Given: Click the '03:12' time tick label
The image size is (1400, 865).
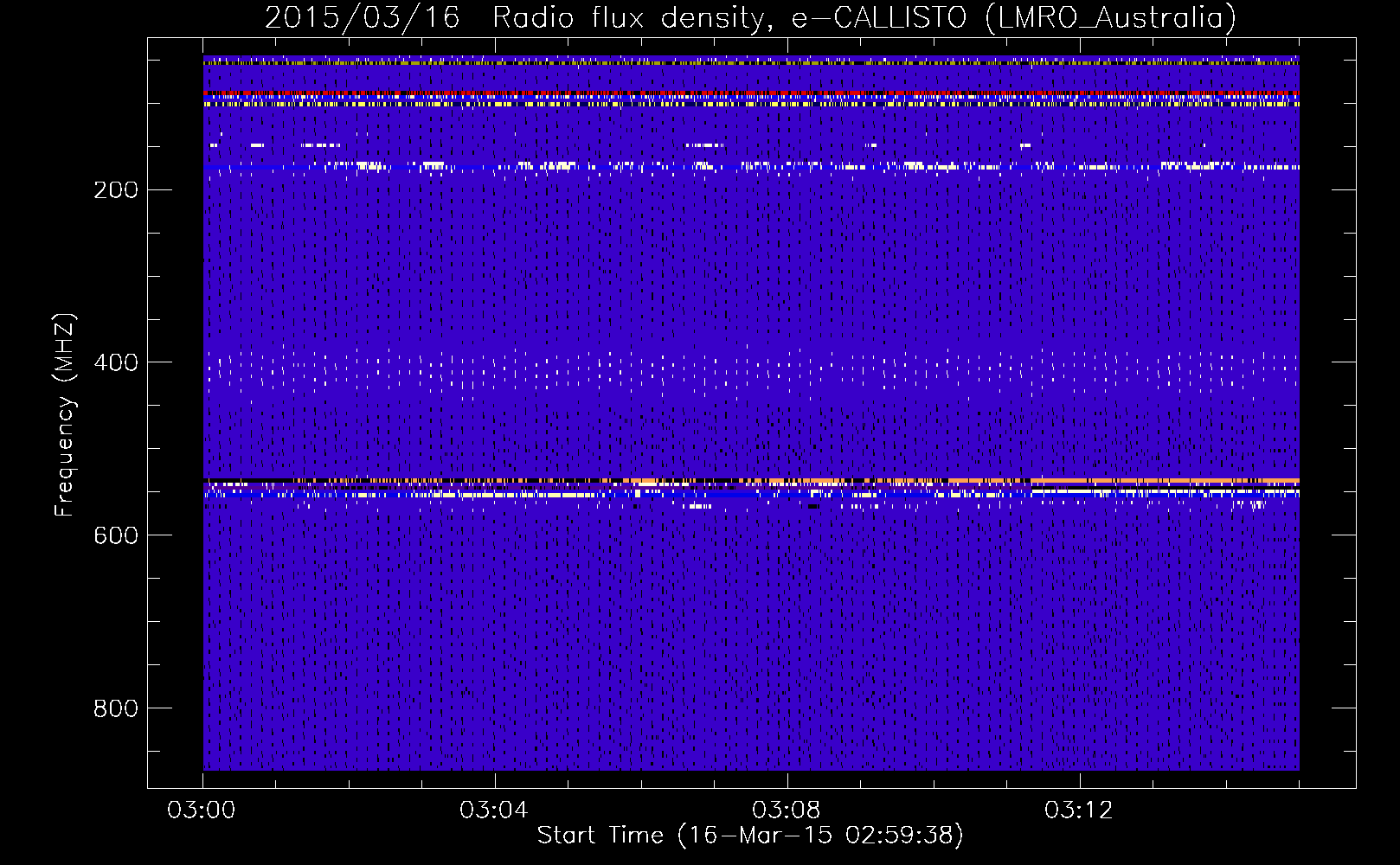Looking at the screenshot, I should coord(1079,811).
